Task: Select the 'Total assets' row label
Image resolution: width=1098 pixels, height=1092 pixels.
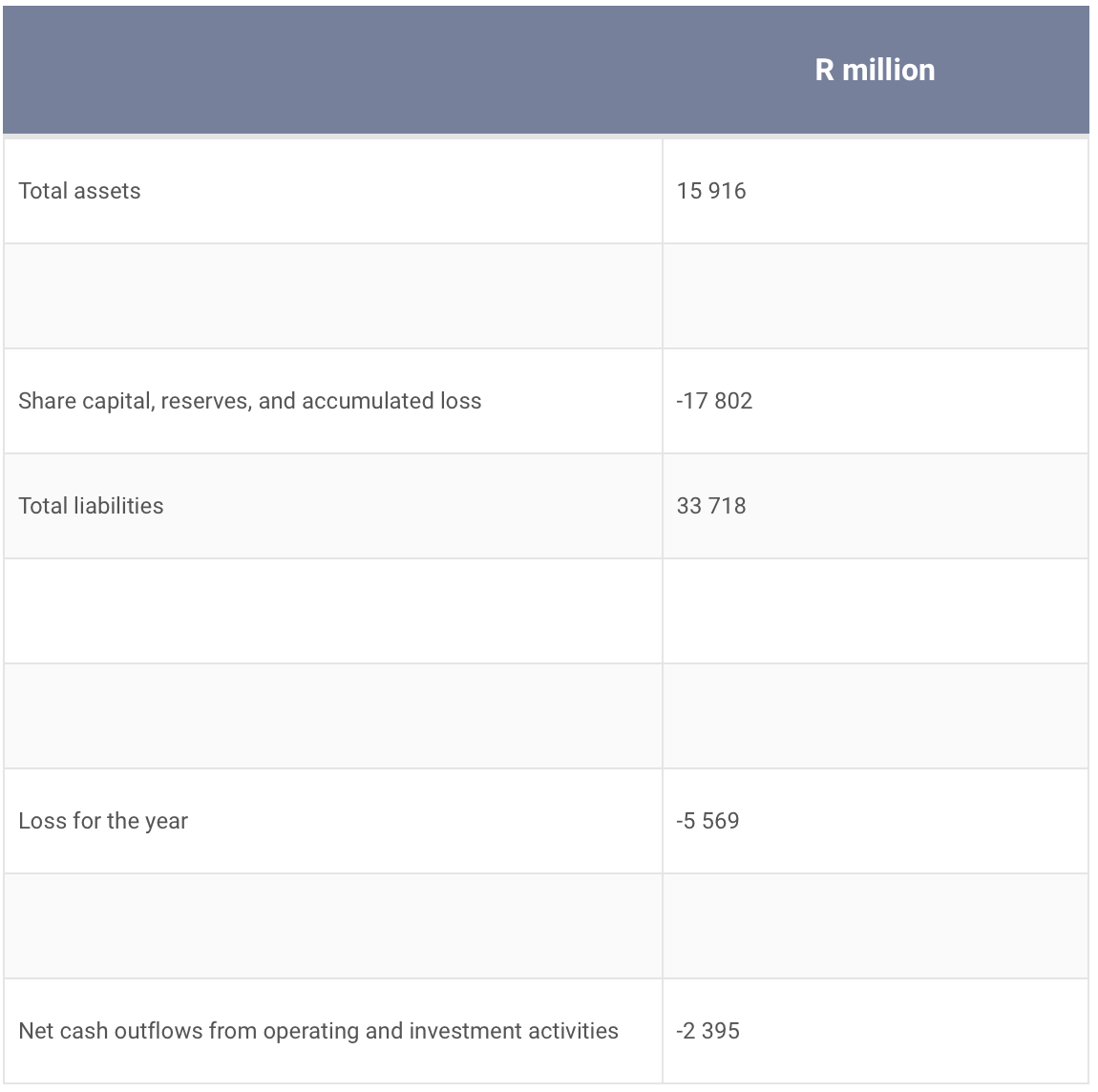Action: [x=80, y=191]
